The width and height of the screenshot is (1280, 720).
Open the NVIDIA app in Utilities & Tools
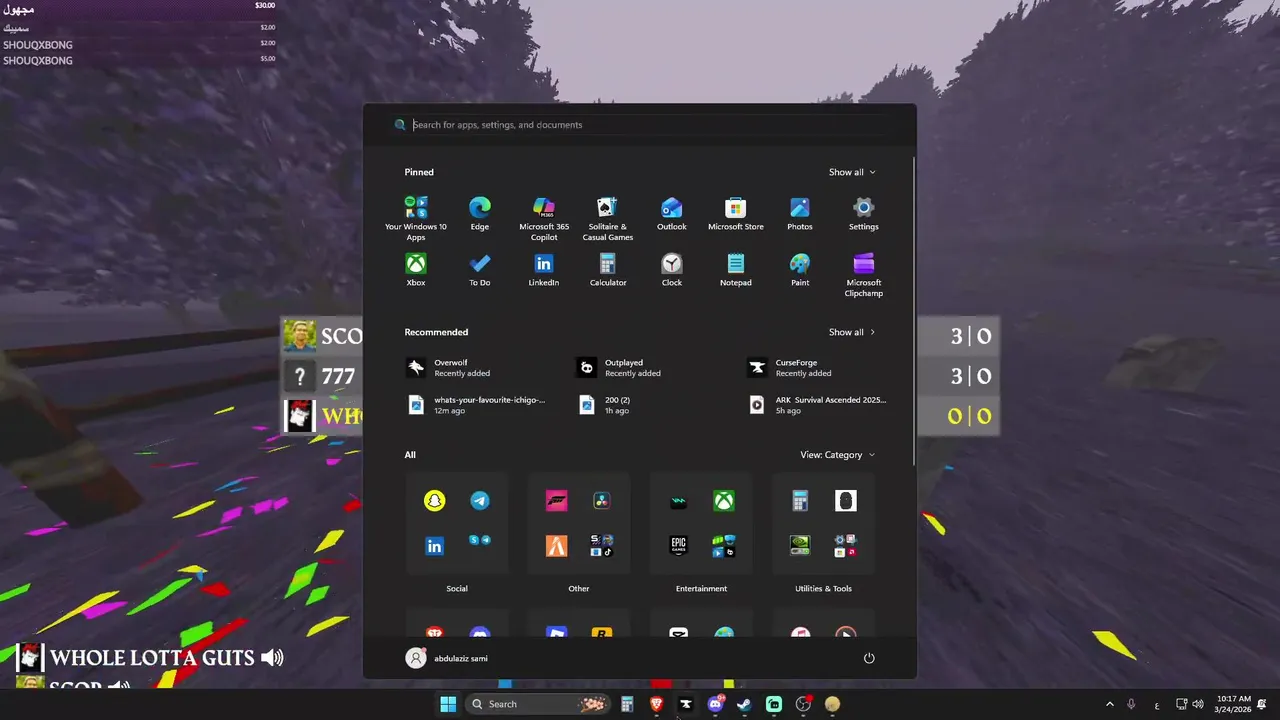point(800,546)
